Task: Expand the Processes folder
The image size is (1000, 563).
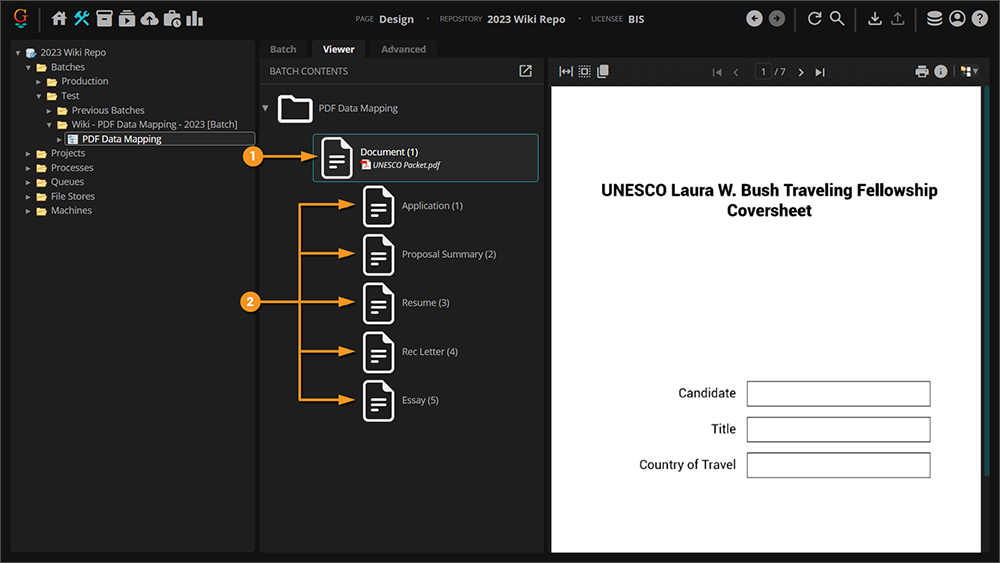Action: [x=28, y=168]
